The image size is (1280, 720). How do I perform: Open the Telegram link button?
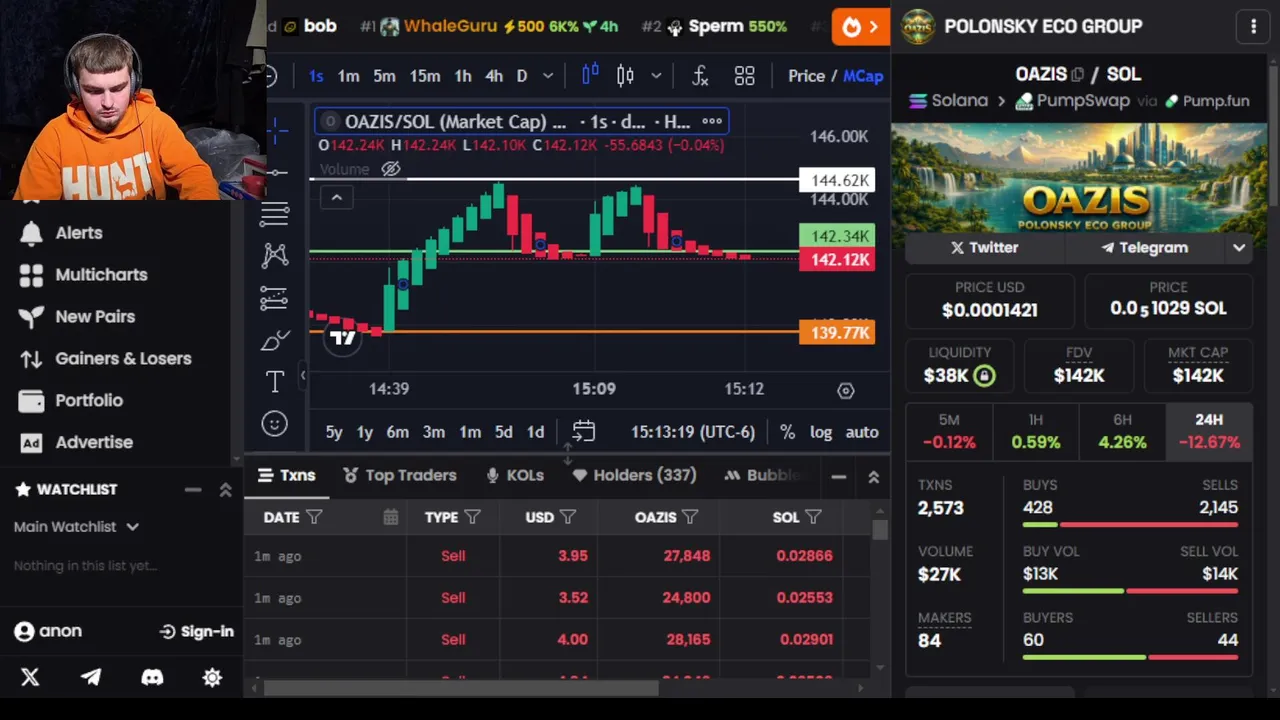pyautogui.click(x=1145, y=248)
